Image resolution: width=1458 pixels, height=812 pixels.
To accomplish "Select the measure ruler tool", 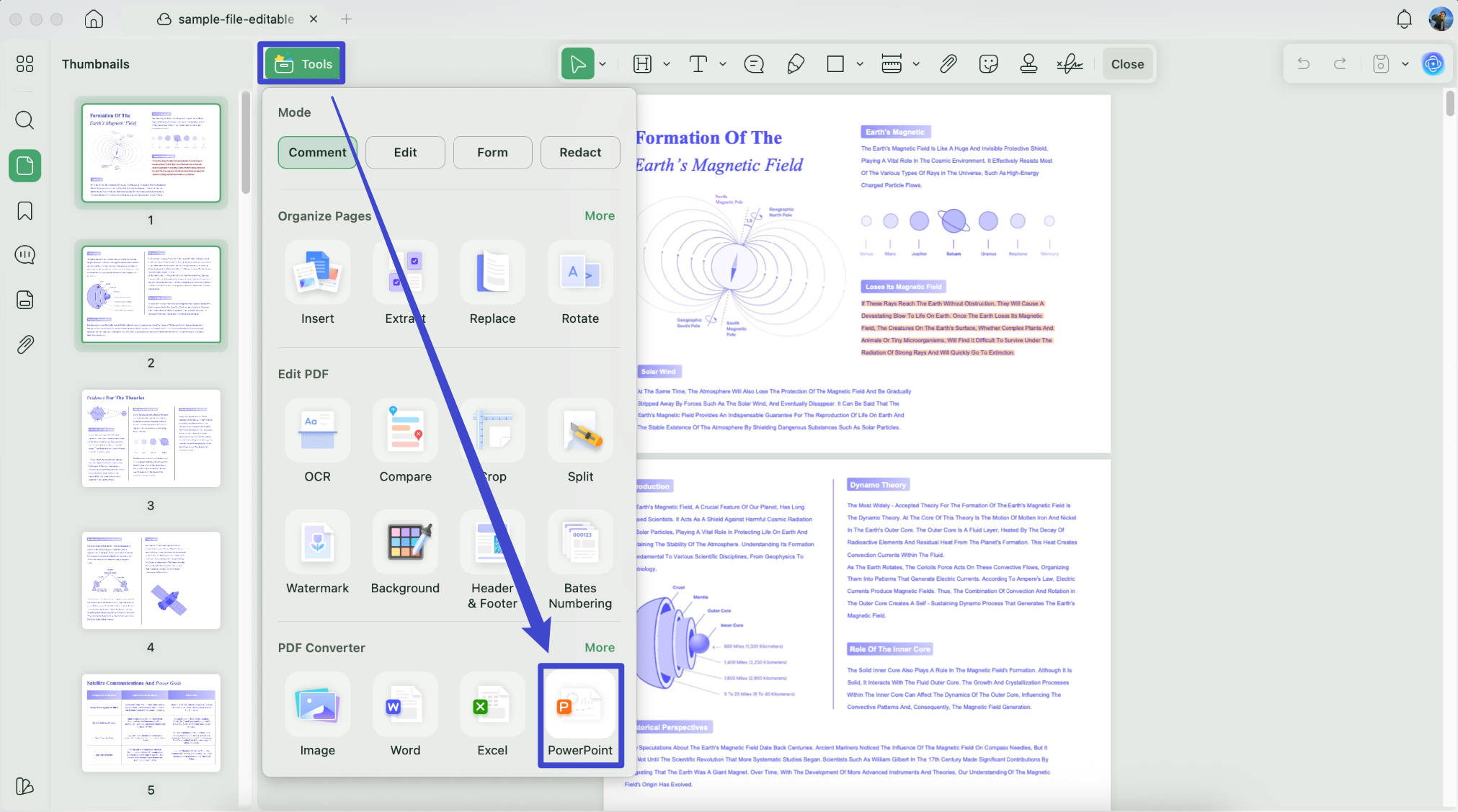I will 892,63.
